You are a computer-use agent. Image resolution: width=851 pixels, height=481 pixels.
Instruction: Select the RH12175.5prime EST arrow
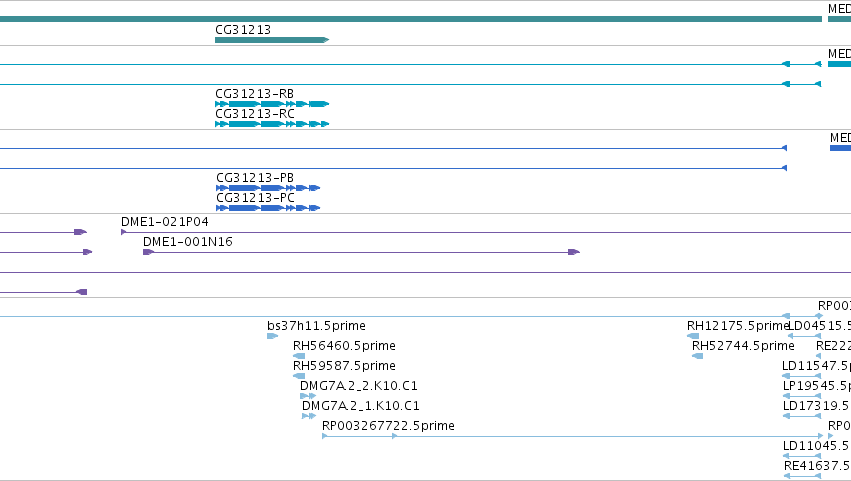tap(693, 336)
